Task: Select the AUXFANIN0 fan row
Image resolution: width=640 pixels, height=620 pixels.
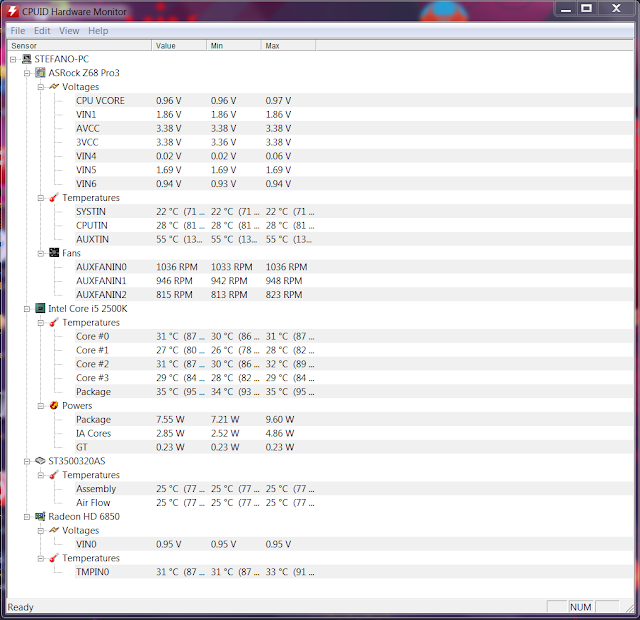Action: pos(354,267)
